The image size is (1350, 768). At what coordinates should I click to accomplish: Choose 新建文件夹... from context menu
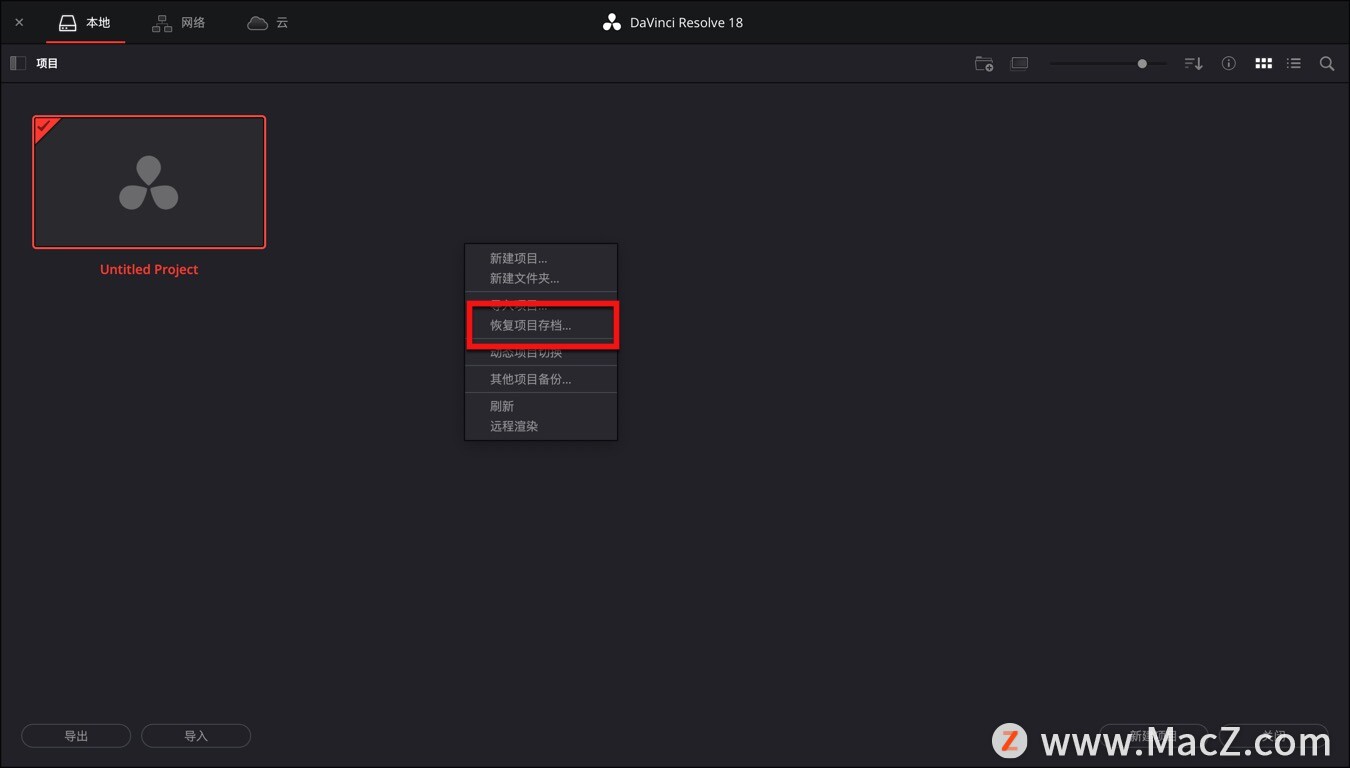click(x=540, y=278)
